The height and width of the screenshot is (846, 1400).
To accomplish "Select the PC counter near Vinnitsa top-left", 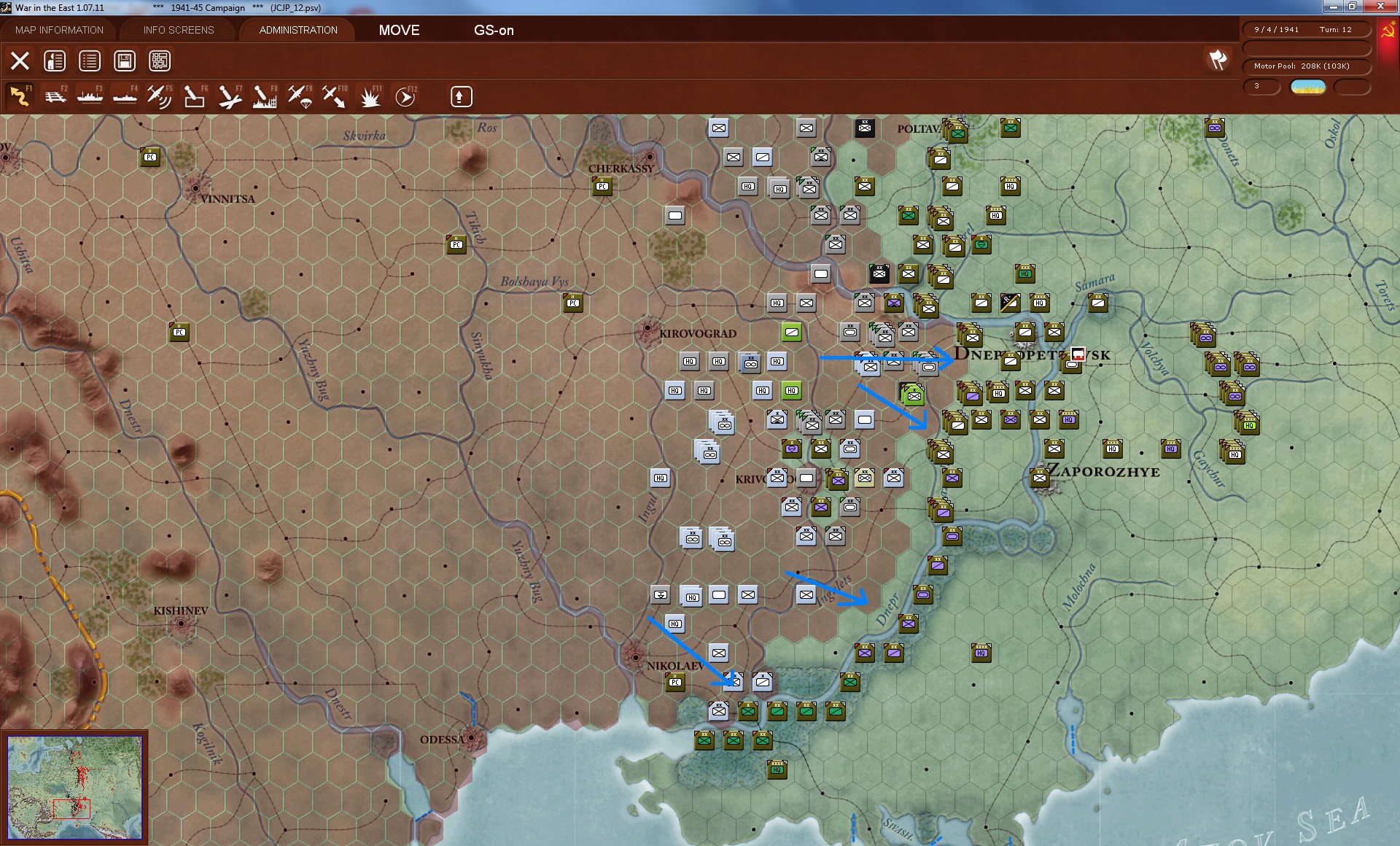I will (x=150, y=157).
